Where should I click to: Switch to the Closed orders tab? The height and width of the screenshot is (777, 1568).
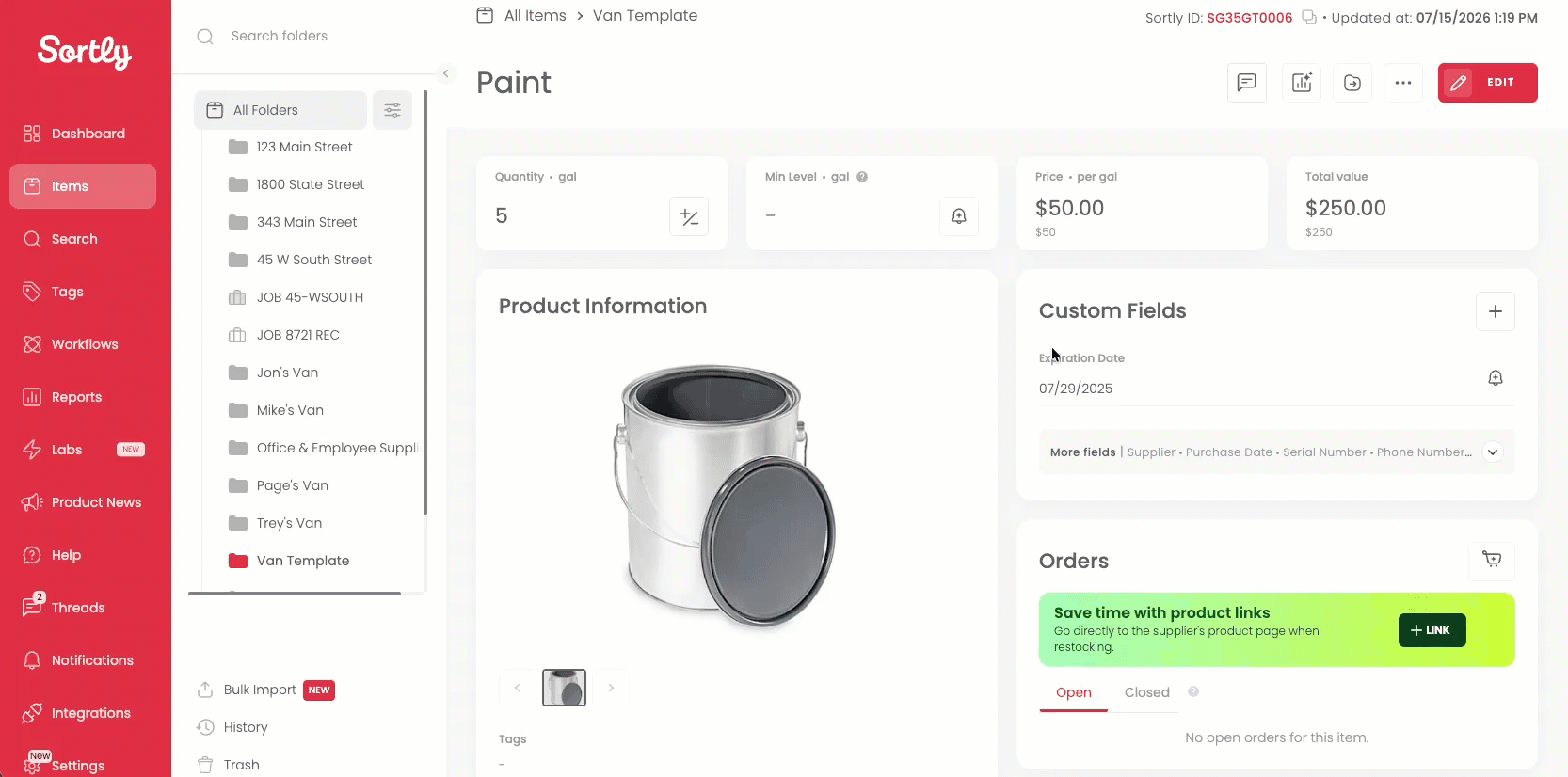click(1146, 692)
